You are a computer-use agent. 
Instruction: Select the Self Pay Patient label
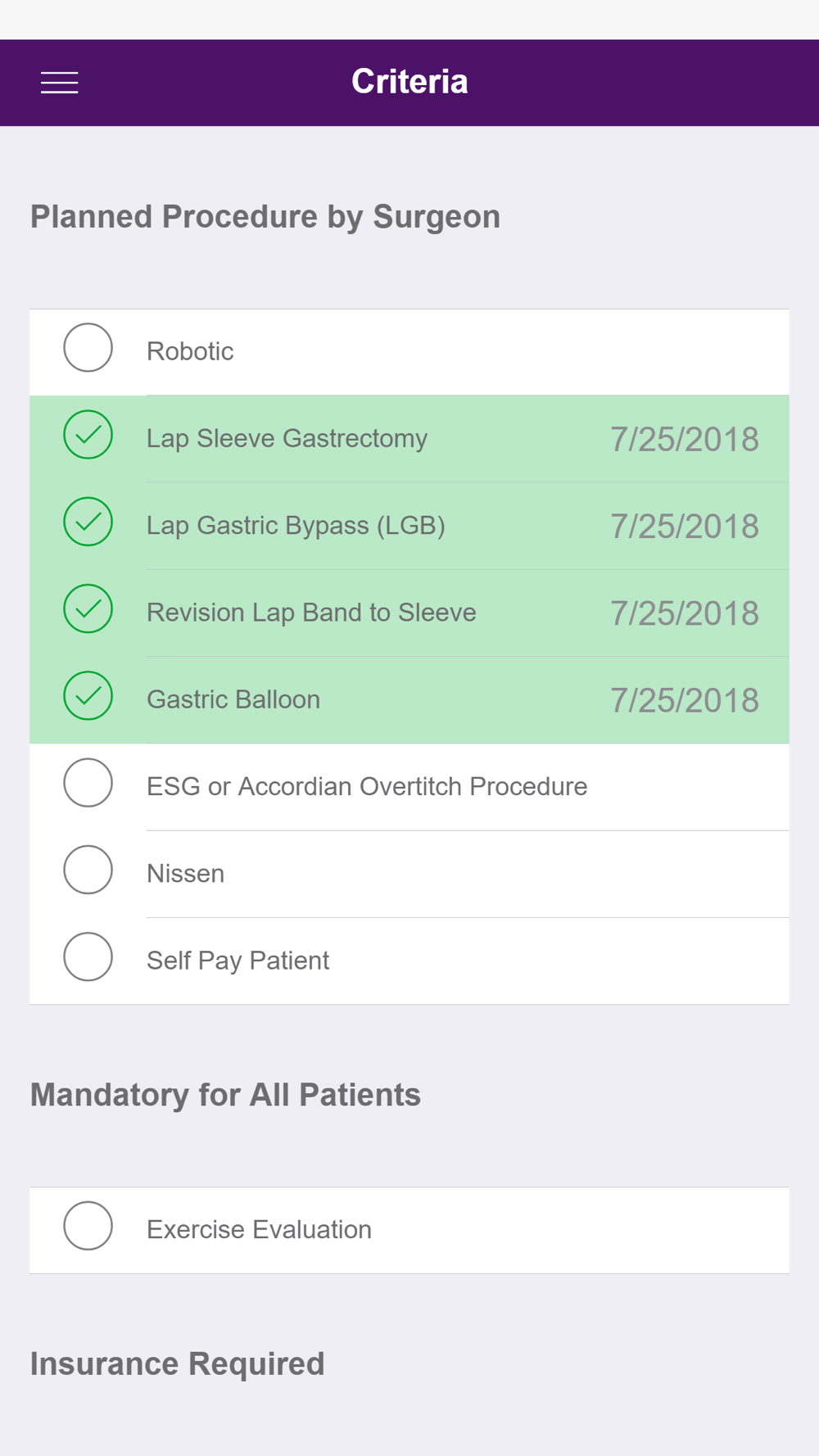(x=238, y=961)
